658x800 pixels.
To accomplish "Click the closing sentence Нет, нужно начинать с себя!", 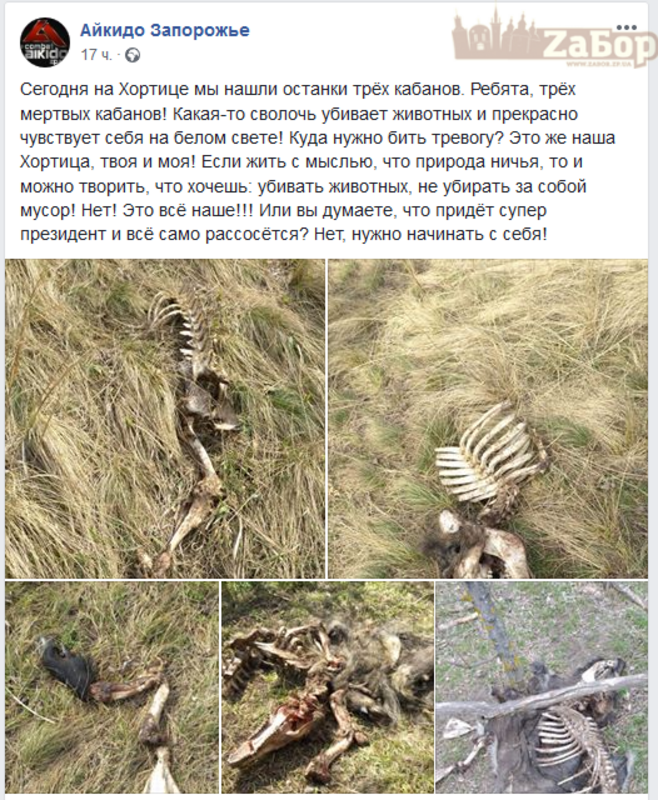I will [431, 235].
